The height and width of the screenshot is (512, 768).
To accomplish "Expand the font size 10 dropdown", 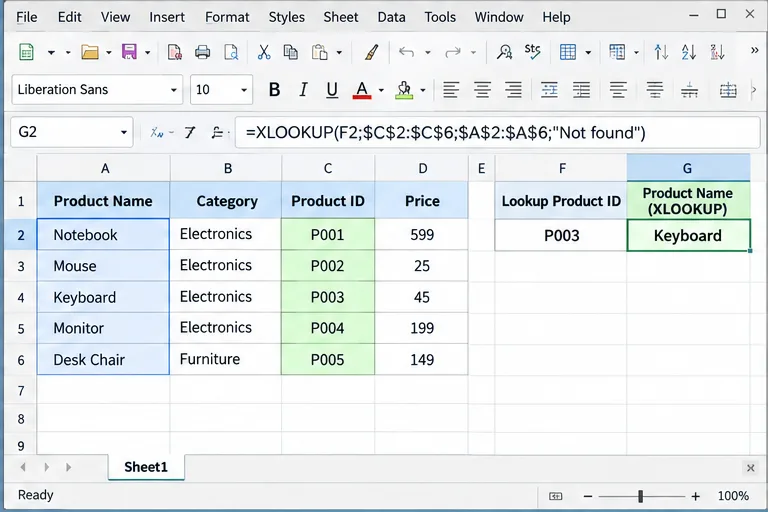I will tap(243, 90).
